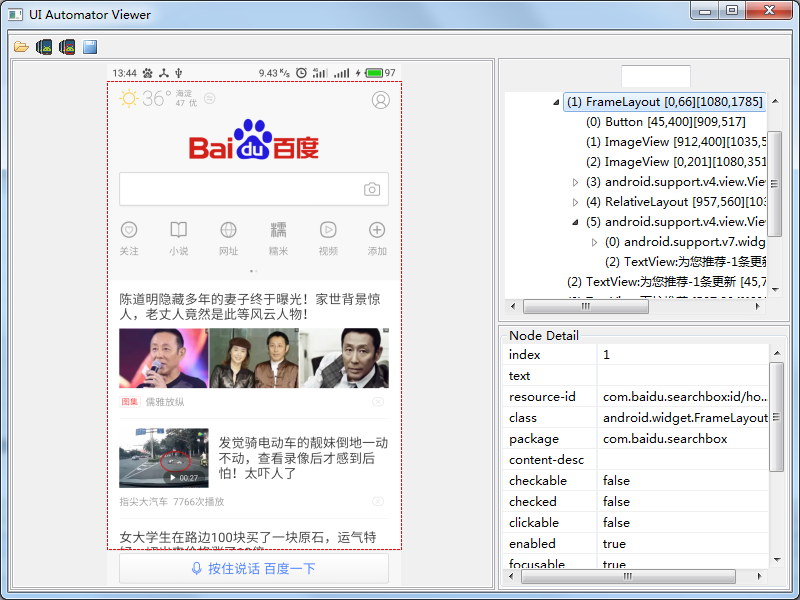Click the content-desc property row label
Screen dimensions: 800x600
(x=546, y=460)
